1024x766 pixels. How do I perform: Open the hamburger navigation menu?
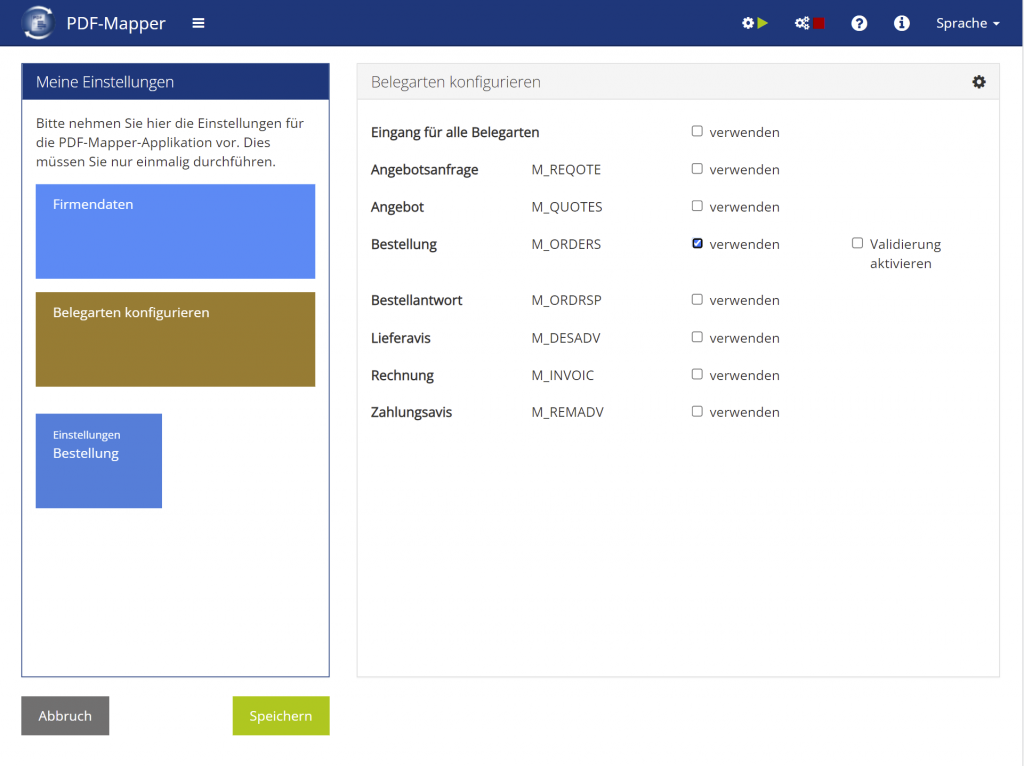pos(198,23)
